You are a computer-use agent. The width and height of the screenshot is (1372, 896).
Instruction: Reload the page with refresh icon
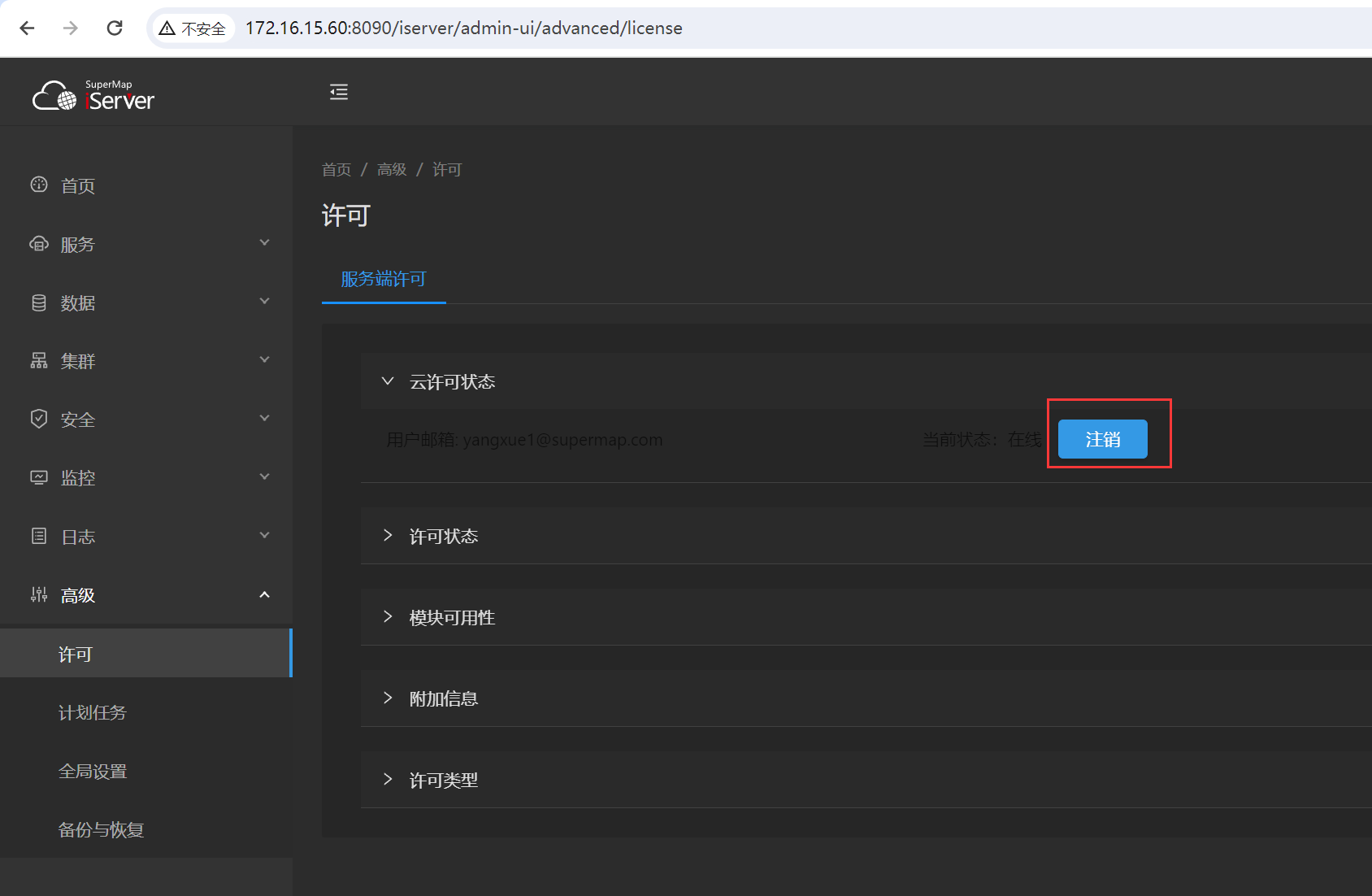pos(115,28)
